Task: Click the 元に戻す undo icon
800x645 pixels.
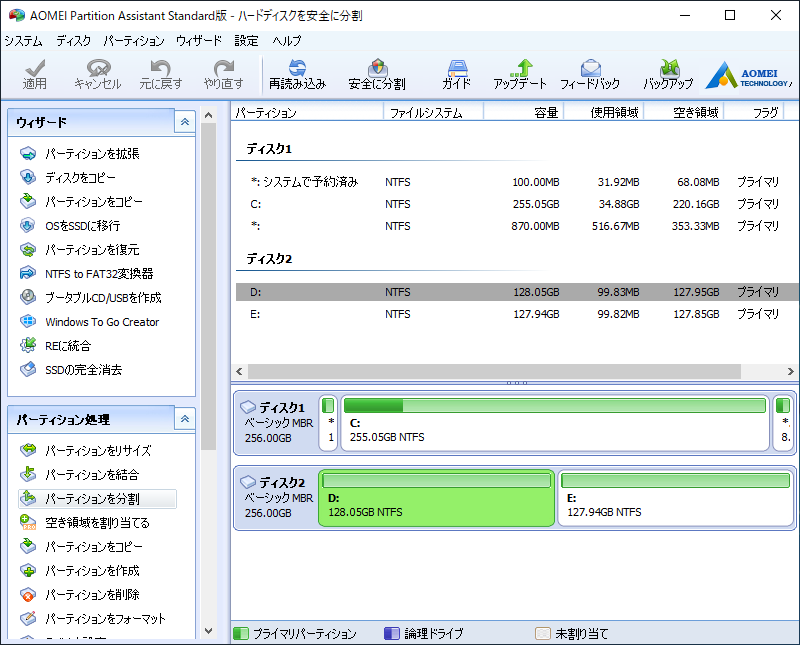Action: coord(161,75)
